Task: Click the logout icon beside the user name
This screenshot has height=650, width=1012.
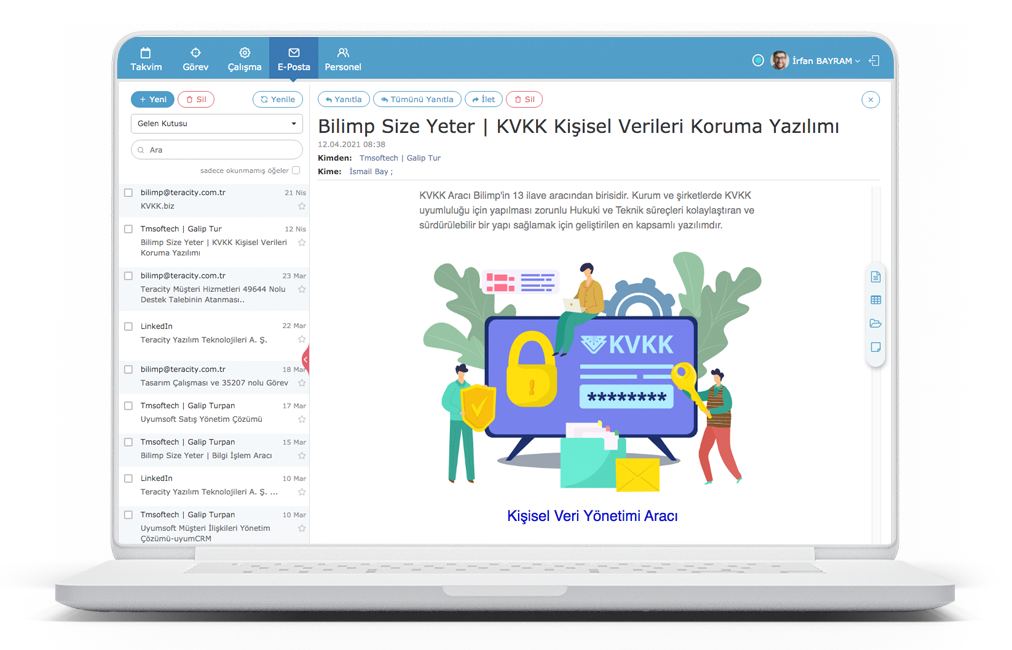Action: (875, 61)
